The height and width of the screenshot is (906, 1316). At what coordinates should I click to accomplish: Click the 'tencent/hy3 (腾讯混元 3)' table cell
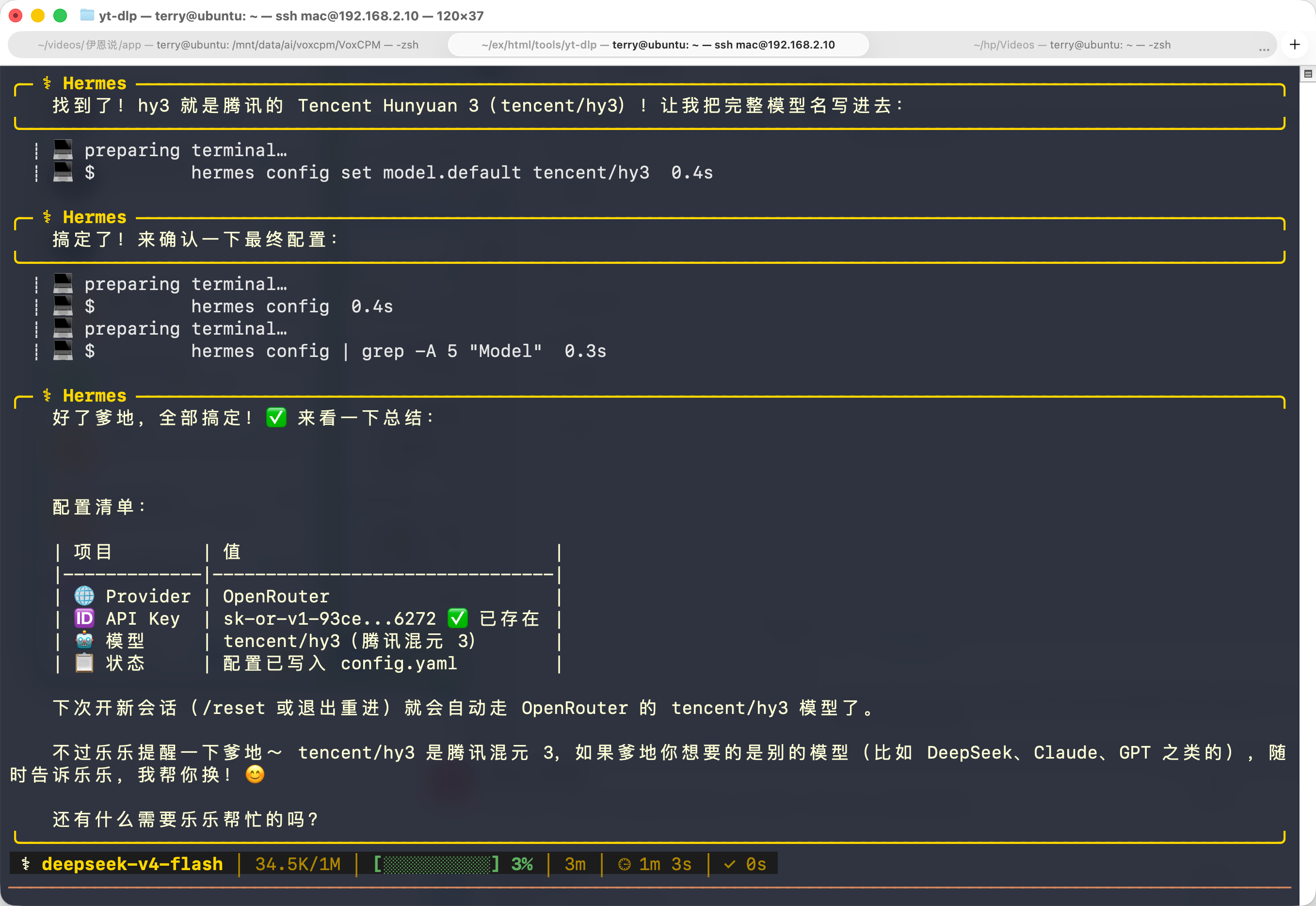point(349,640)
